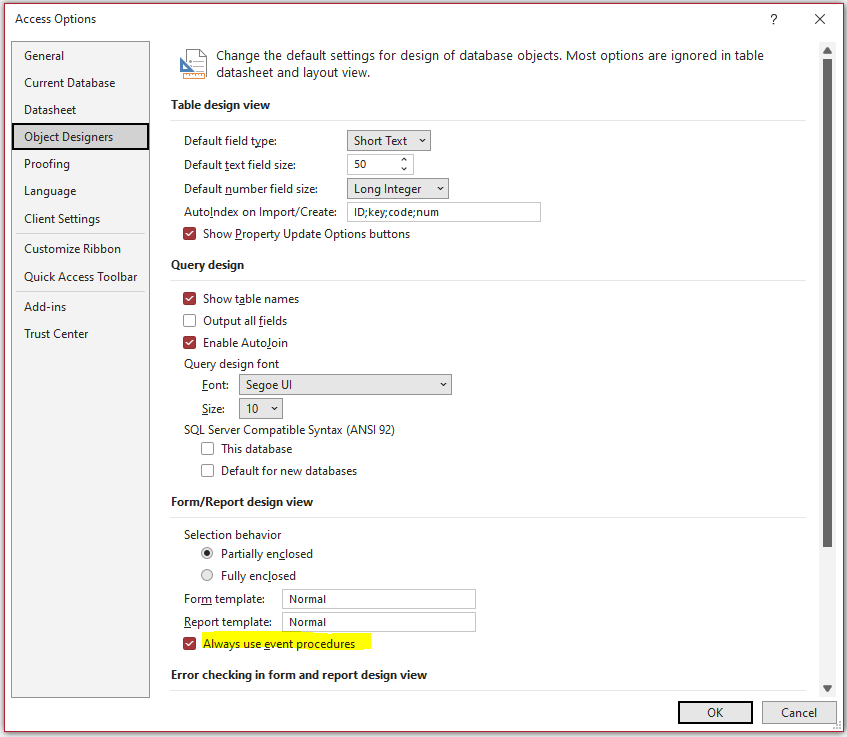This screenshot has width=847, height=737.
Task: Confirm options with OK button
Action: [715, 713]
